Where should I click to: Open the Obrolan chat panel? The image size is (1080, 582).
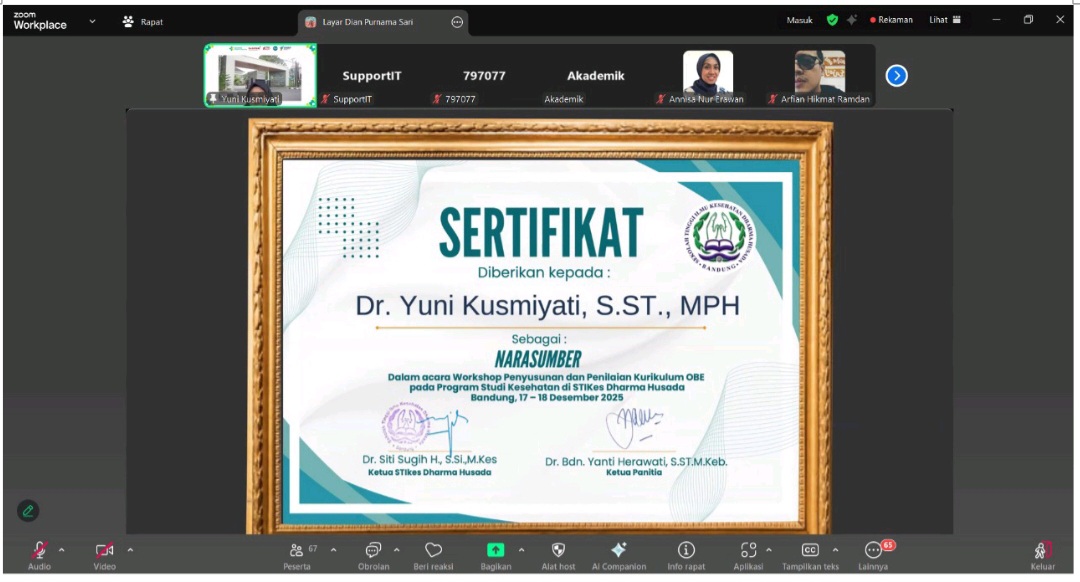pyautogui.click(x=373, y=550)
